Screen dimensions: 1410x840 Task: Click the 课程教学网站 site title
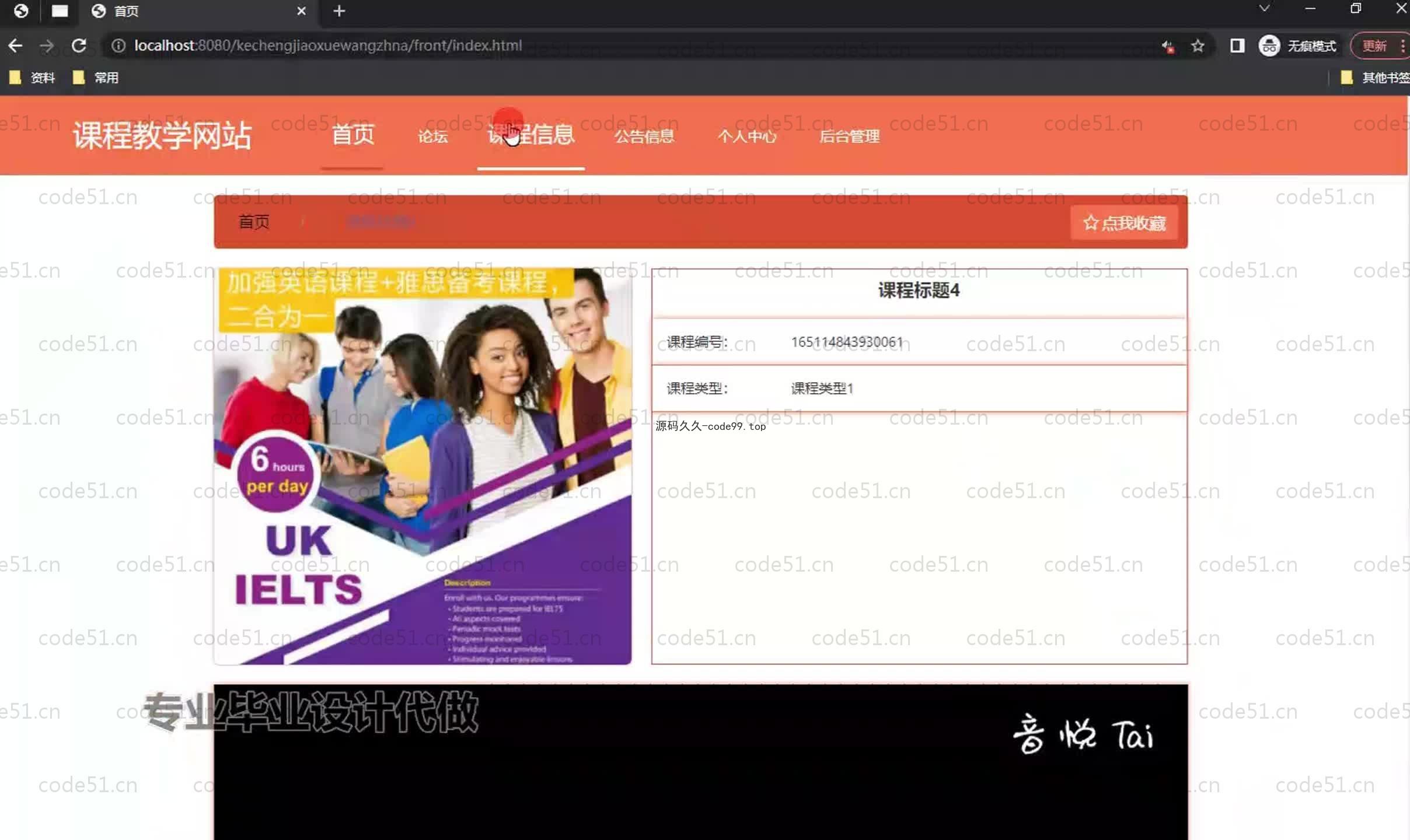[x=162, y=135]
